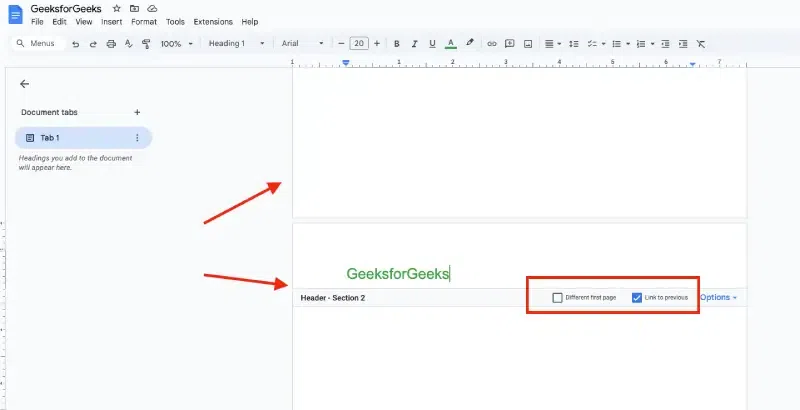800x410 pixels.
Task: Open the Heading 1 style dropdown
Action: tap(237, 43)
